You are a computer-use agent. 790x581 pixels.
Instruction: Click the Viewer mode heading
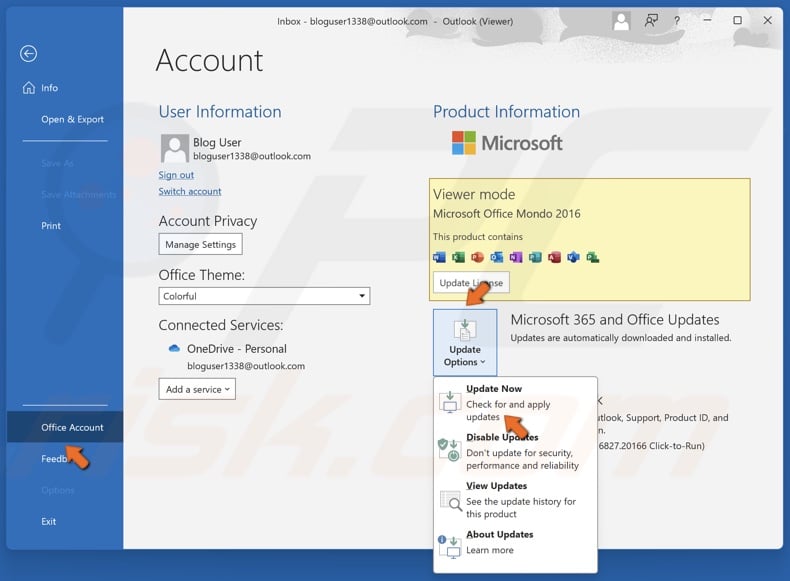point(474,195)
